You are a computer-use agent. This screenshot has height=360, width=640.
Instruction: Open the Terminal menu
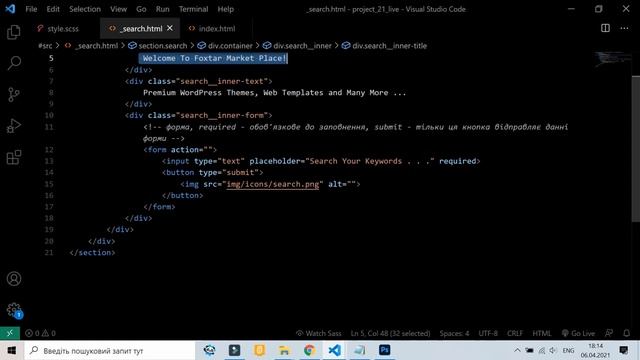[193, 9]
